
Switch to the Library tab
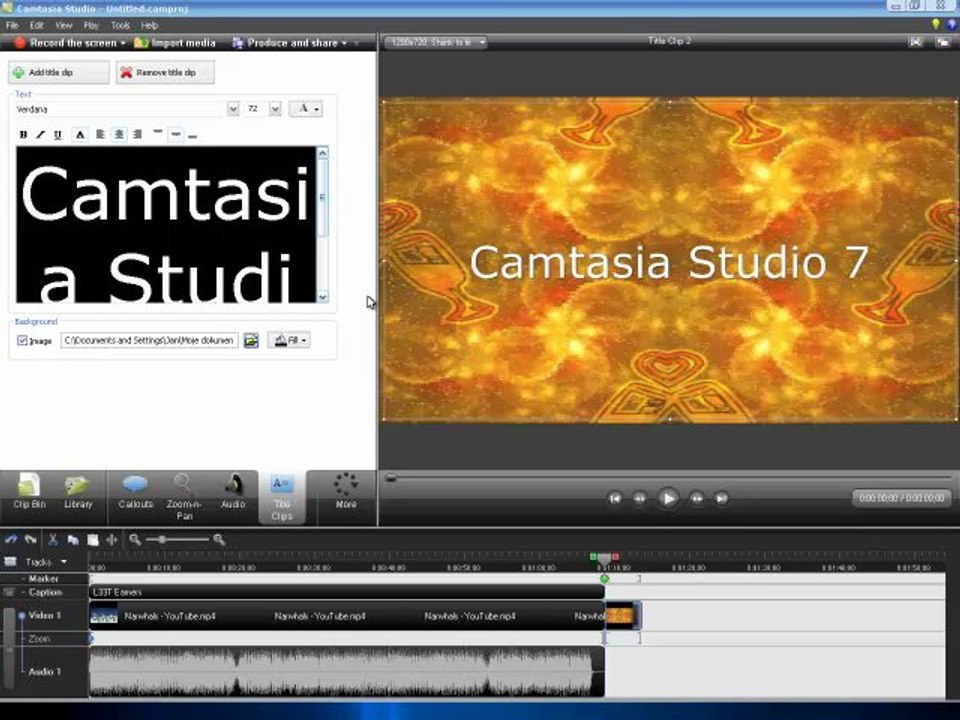click(78, 492)
